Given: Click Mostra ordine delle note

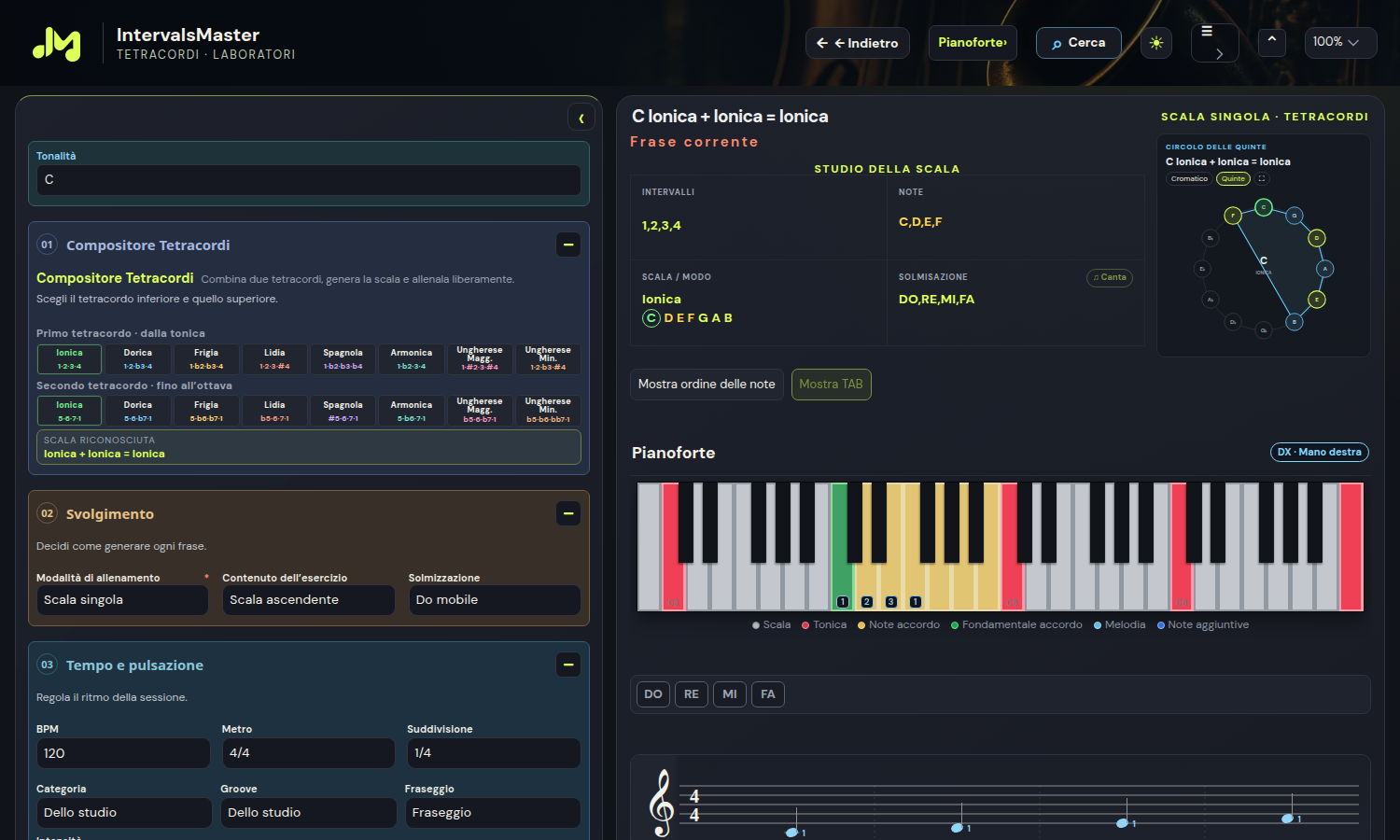Looking at the screenshot, I should point(707,385).
